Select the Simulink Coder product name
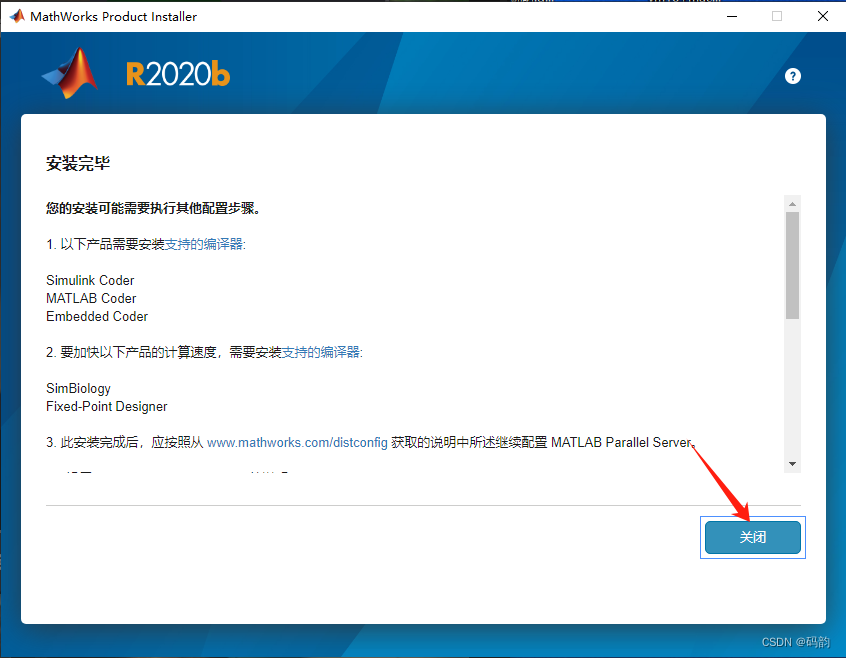This screenshot has height=658, width=846. click(89, 280)
